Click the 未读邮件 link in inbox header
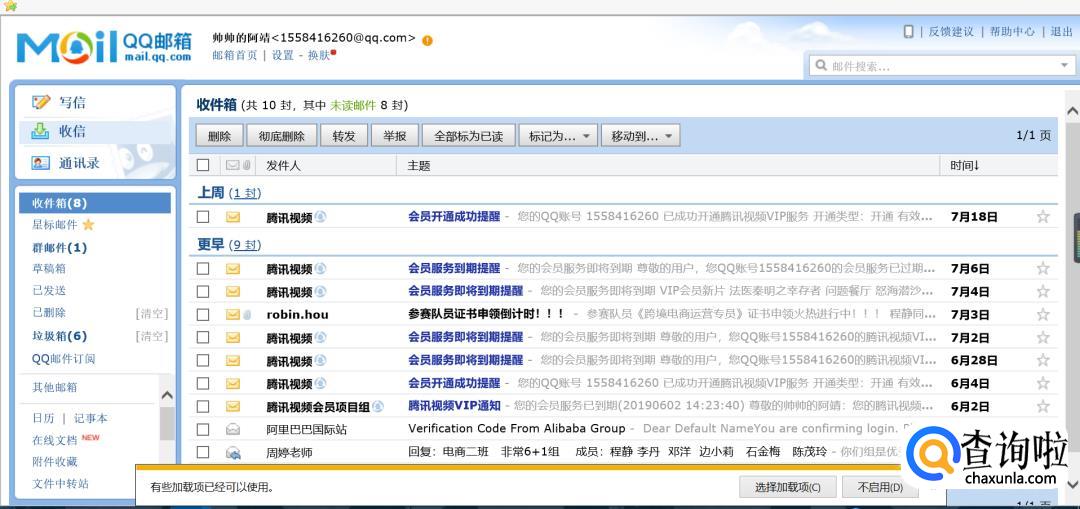The height and width of the screenshot is (509, 1080). click(353, 105)
